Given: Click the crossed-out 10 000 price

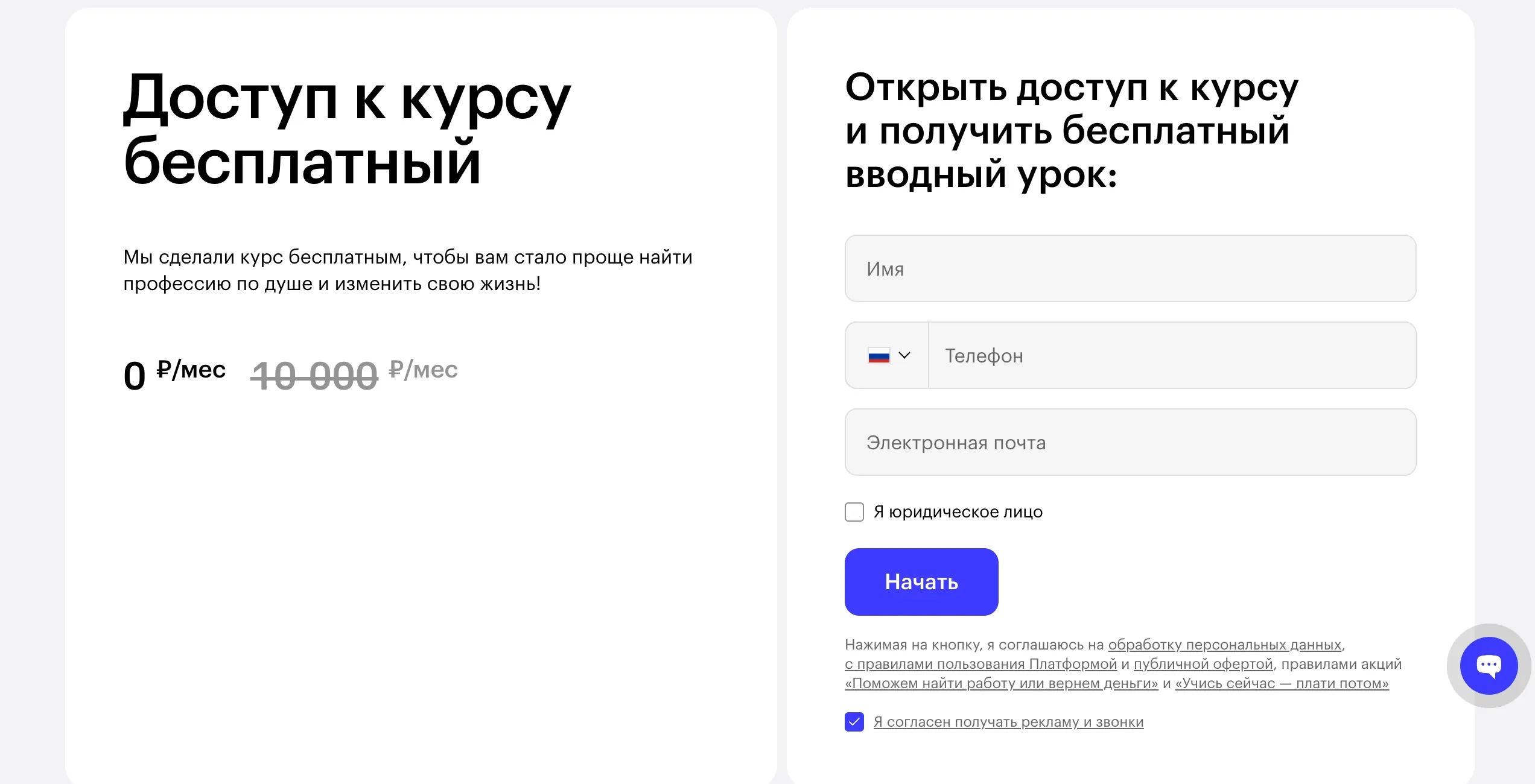Looking at the screenshot, I should (314, 376).
